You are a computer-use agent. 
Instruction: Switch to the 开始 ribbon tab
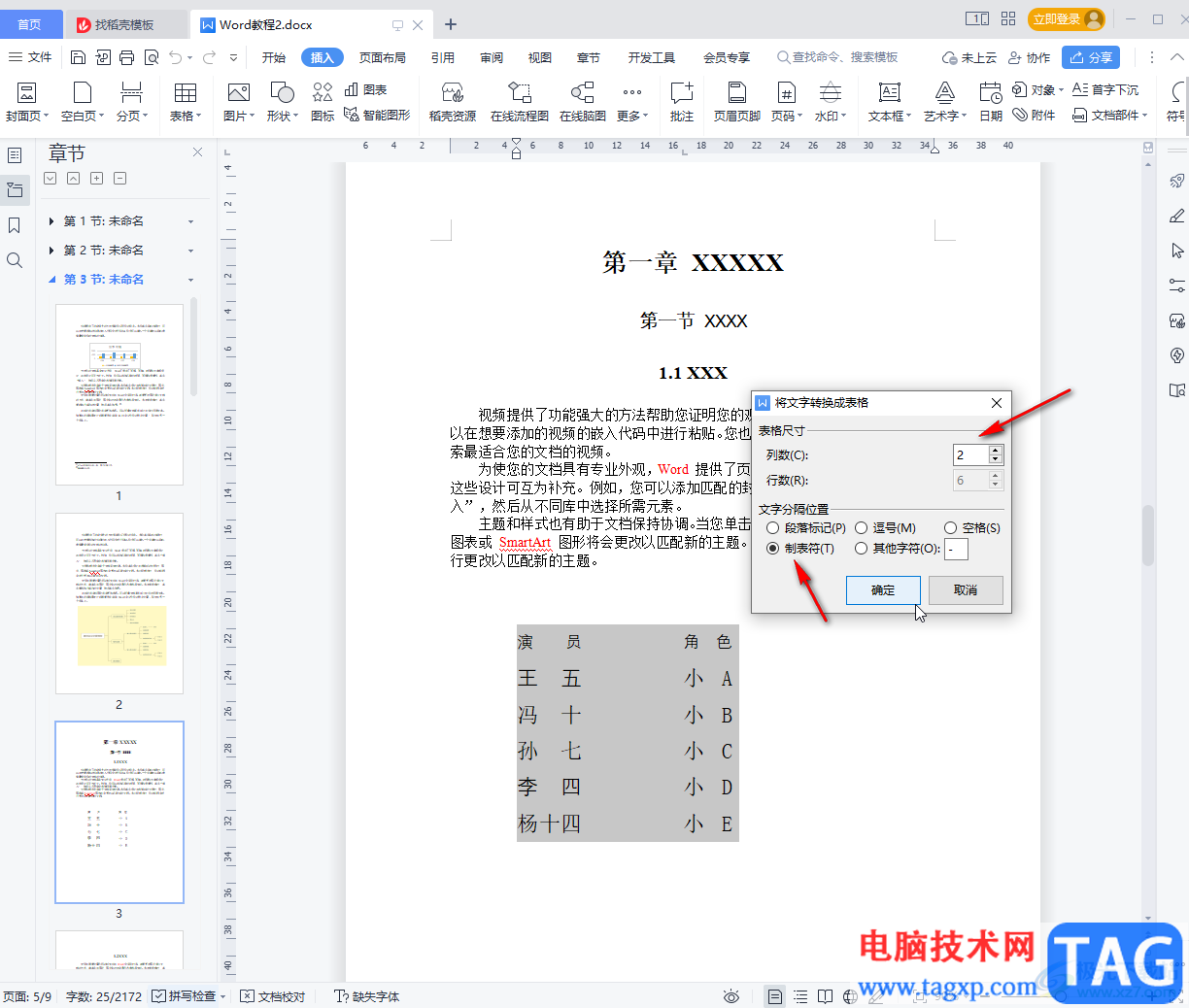(x=274, y=57)
